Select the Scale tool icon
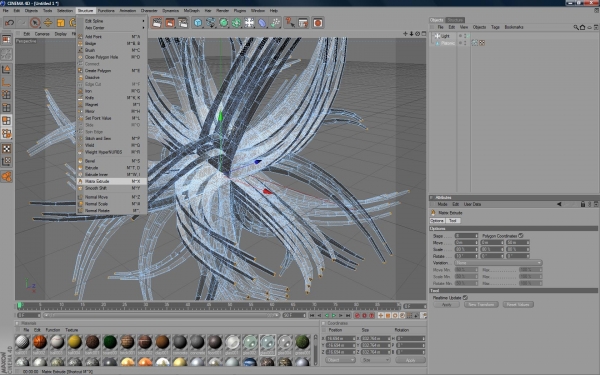600x375 pixels. (60, 23)
